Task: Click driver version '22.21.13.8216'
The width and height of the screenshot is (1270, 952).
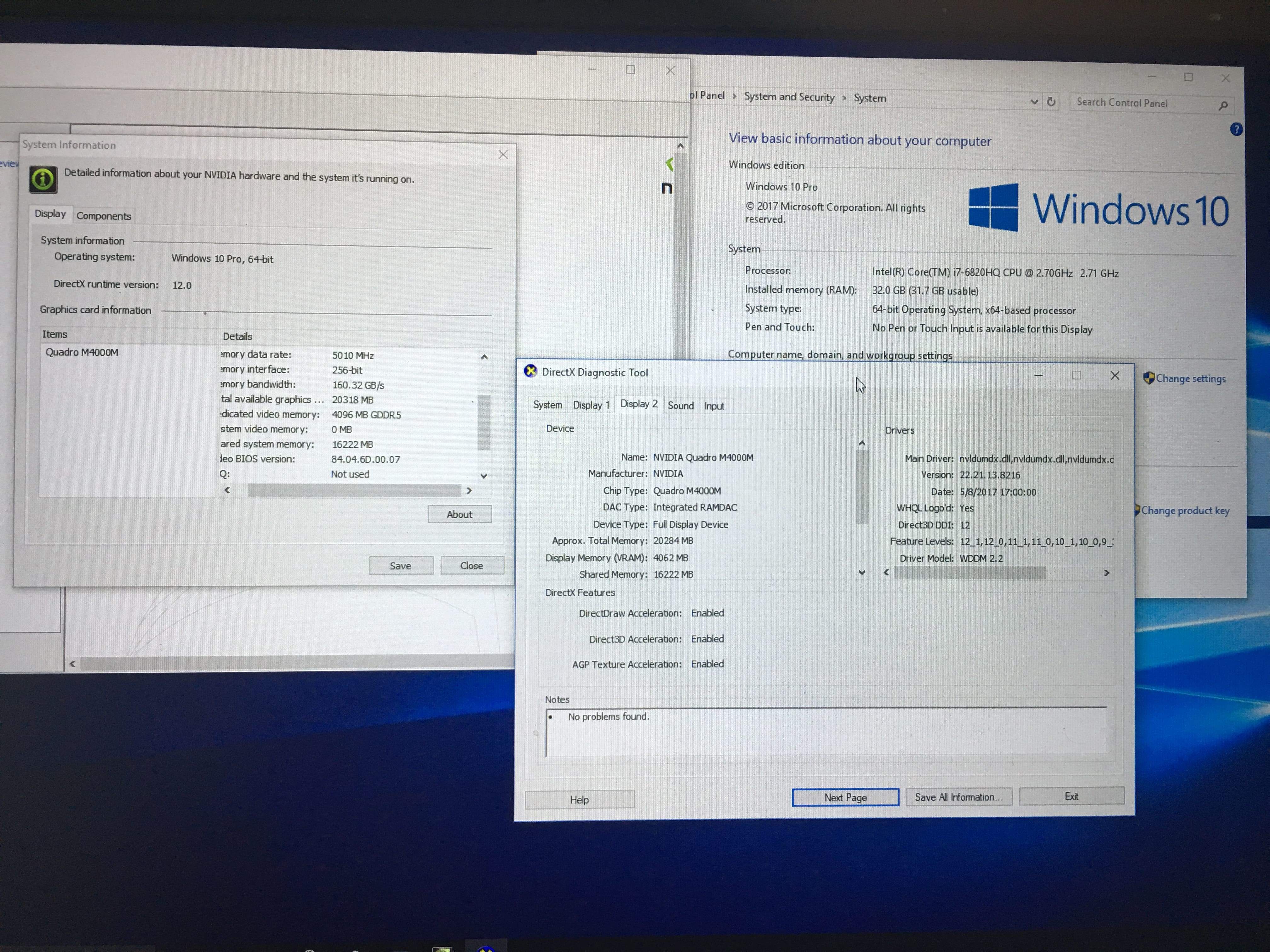Action: 990,475
